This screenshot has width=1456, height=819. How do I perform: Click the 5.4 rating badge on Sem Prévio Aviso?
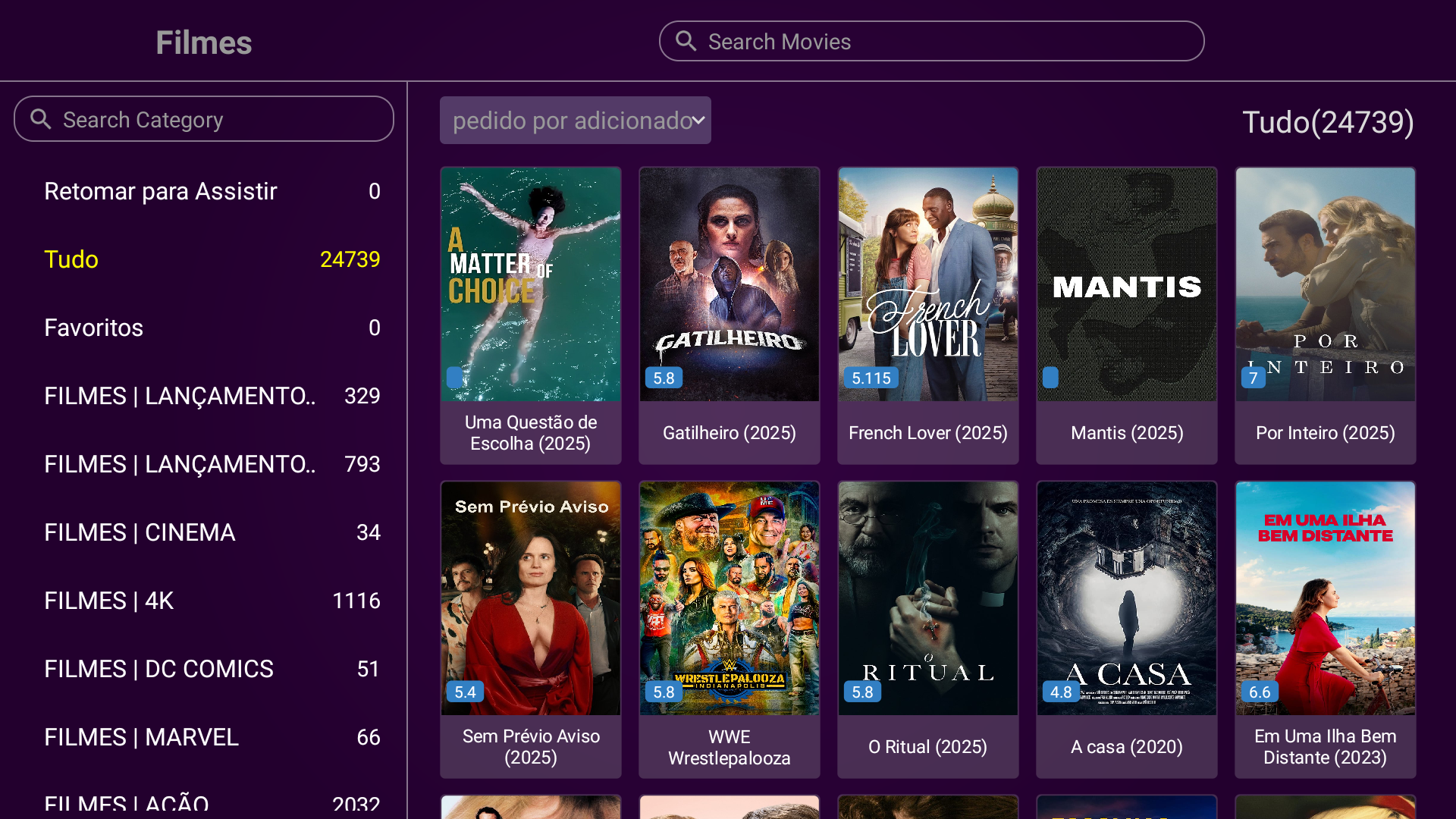pyautogui.click(x=465, y=692)
